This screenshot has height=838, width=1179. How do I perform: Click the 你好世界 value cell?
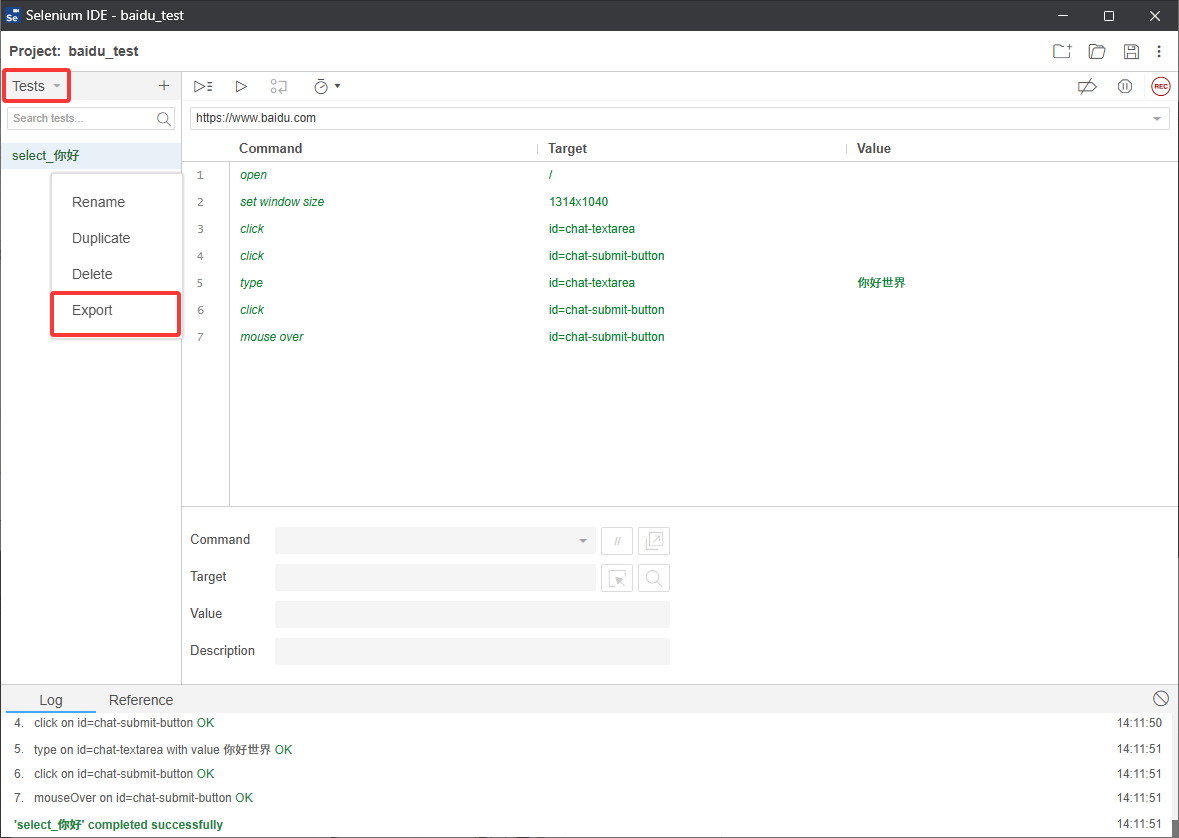tap(881, 283)
